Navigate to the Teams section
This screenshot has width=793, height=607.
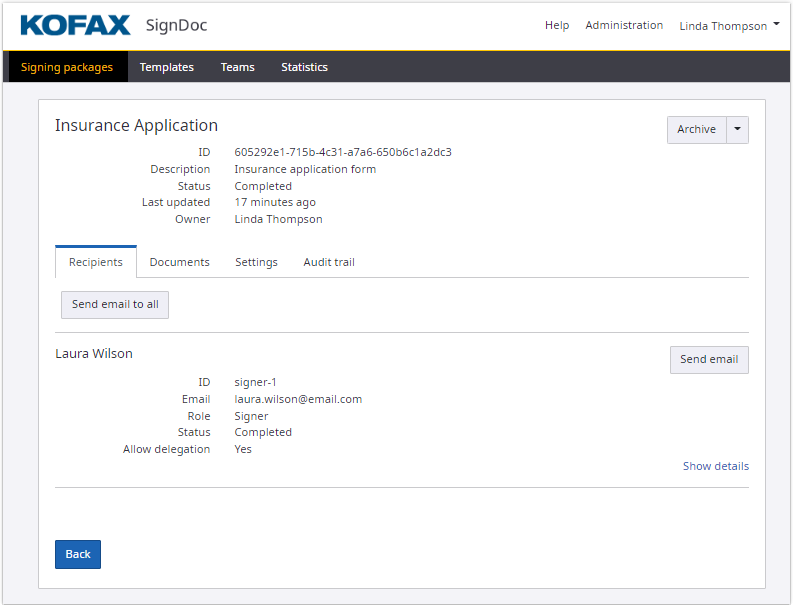[238, 67]
